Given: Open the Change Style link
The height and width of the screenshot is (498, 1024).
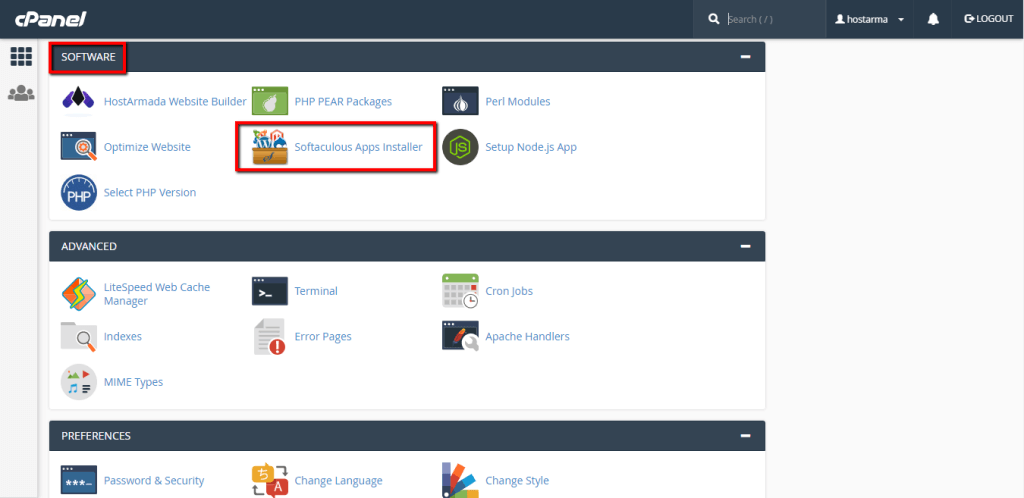Looking at the screenshot, I should pyautogui.click(x=517, y=480).
